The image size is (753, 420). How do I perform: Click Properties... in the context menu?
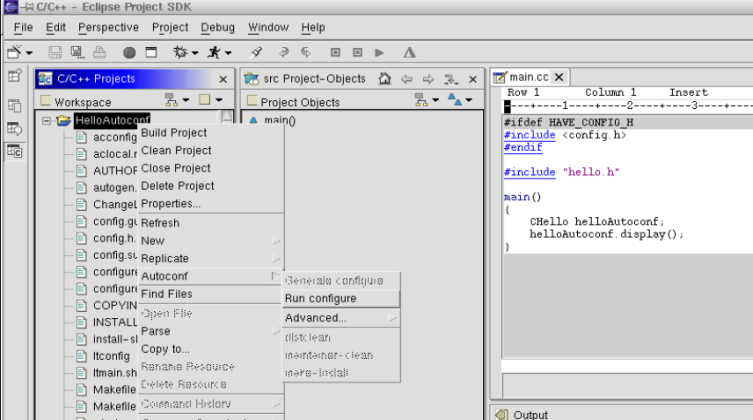tap(170, 204)
